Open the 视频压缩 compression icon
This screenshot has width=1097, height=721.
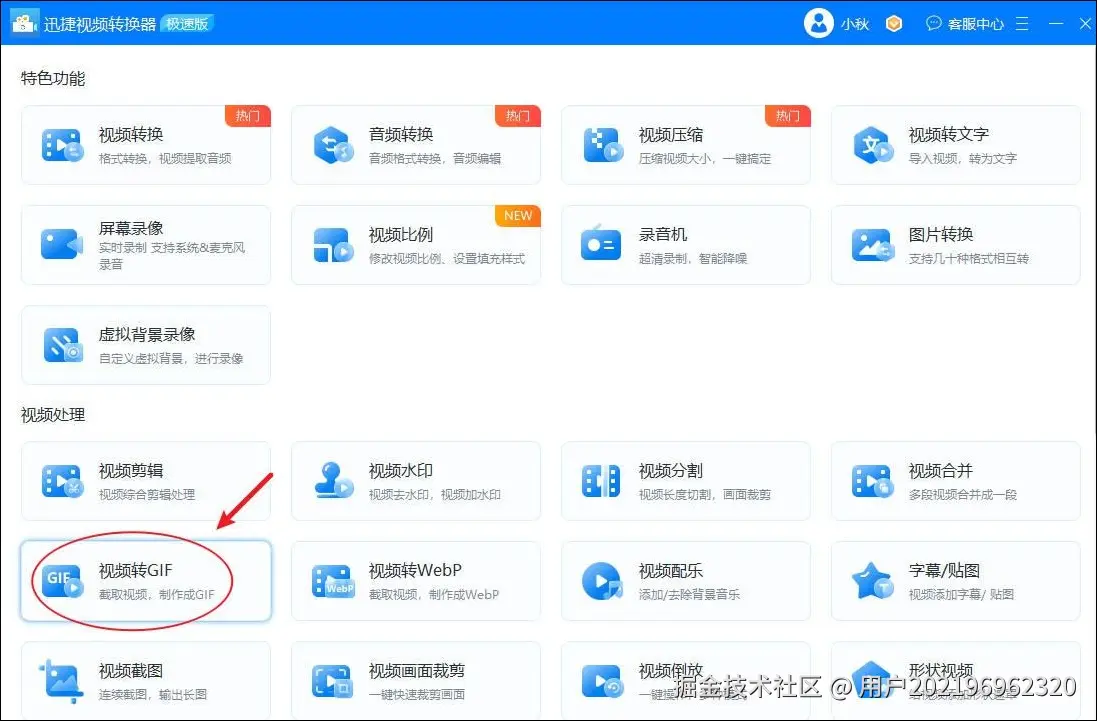(x=602, y=145)
